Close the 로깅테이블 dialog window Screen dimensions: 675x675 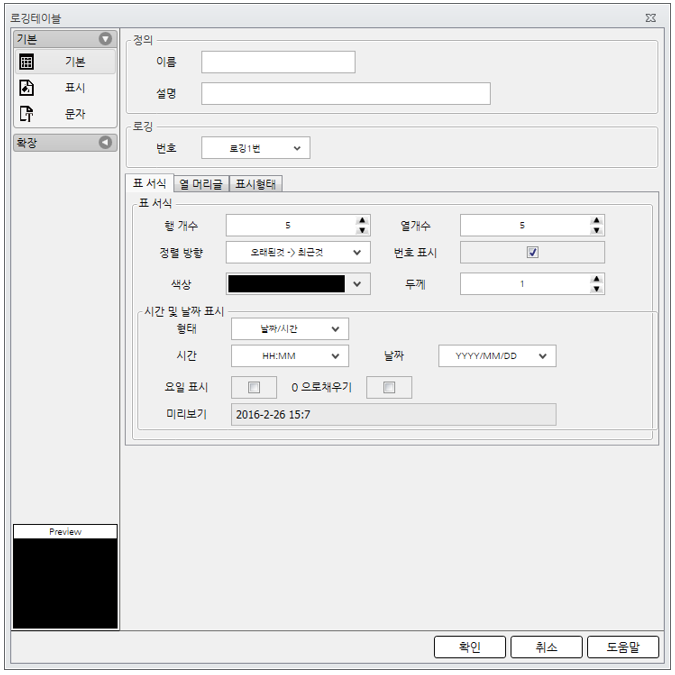650,18
